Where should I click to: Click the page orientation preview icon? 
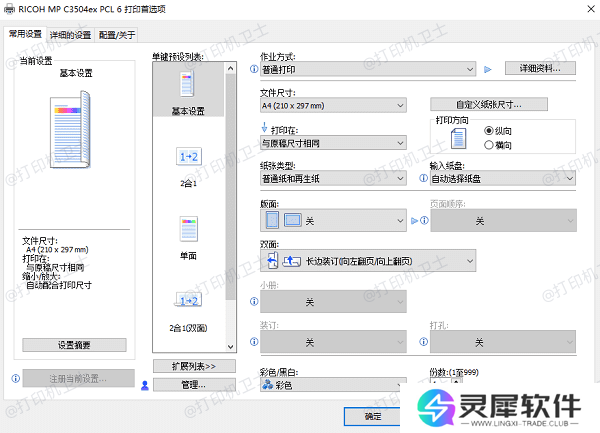[458, 138]
